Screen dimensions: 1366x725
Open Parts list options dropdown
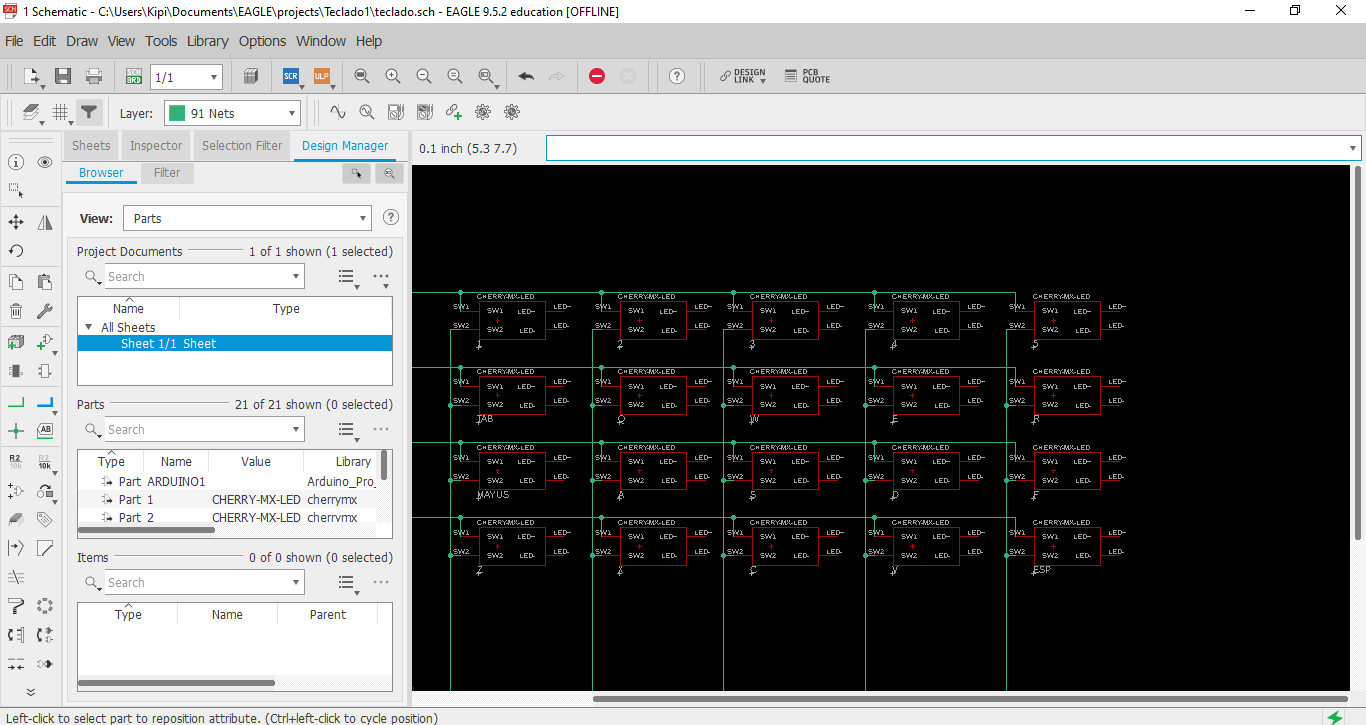click(x=347, y=430)
